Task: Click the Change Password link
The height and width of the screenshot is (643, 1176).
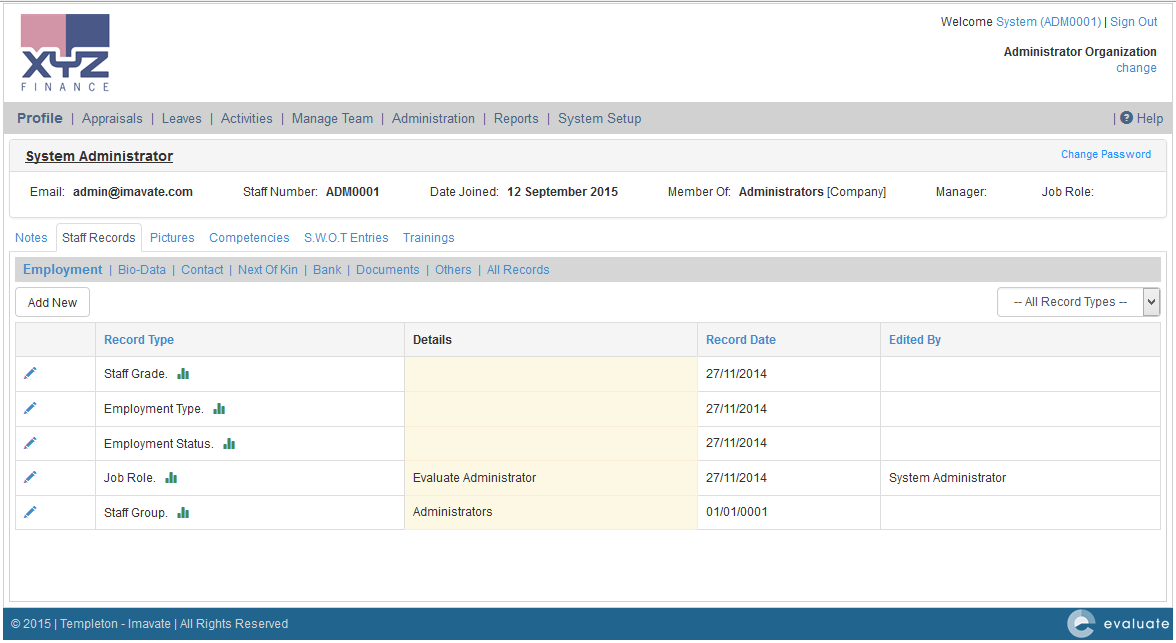Action: click(1105, 154)
